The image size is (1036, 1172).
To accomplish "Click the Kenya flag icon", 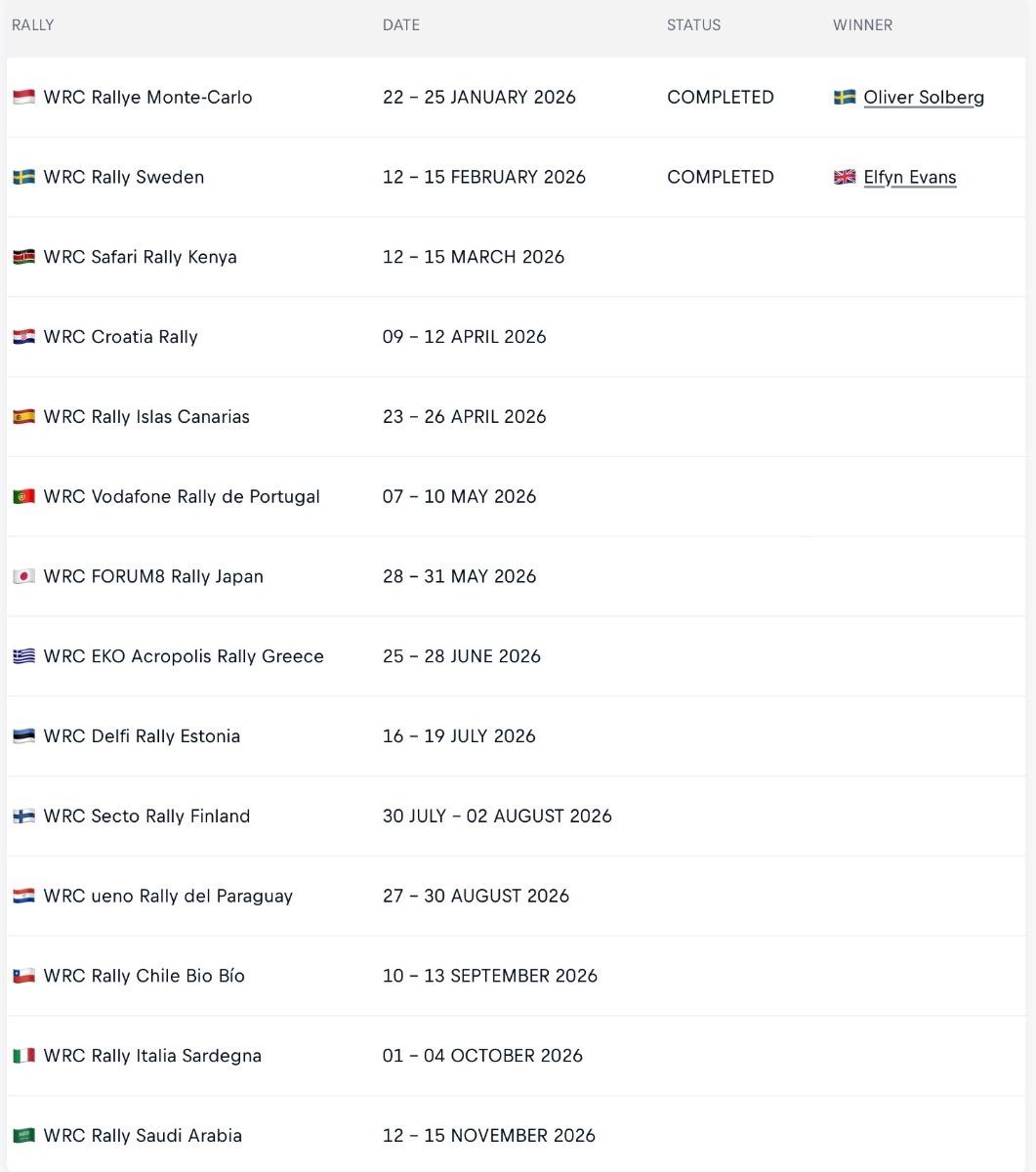I will (x=23, y=257).
